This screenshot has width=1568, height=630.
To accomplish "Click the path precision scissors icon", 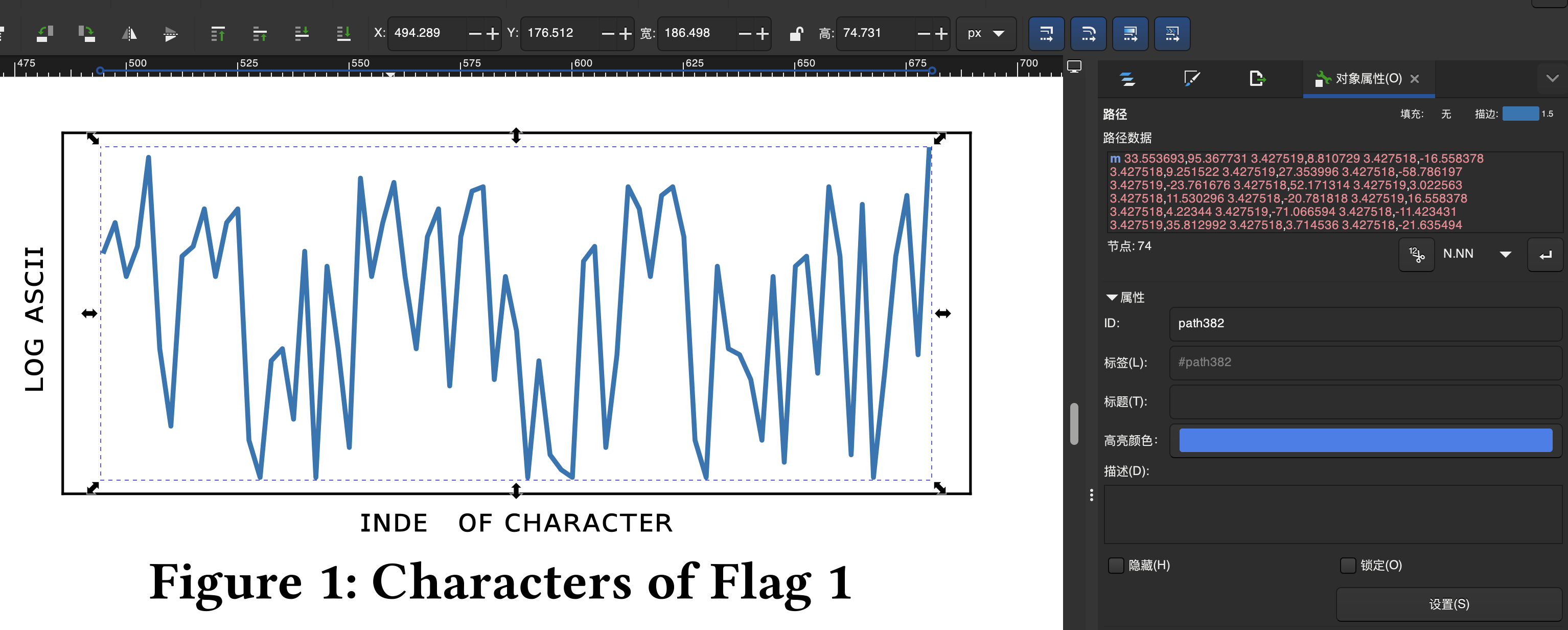I will pos(1416,254).
